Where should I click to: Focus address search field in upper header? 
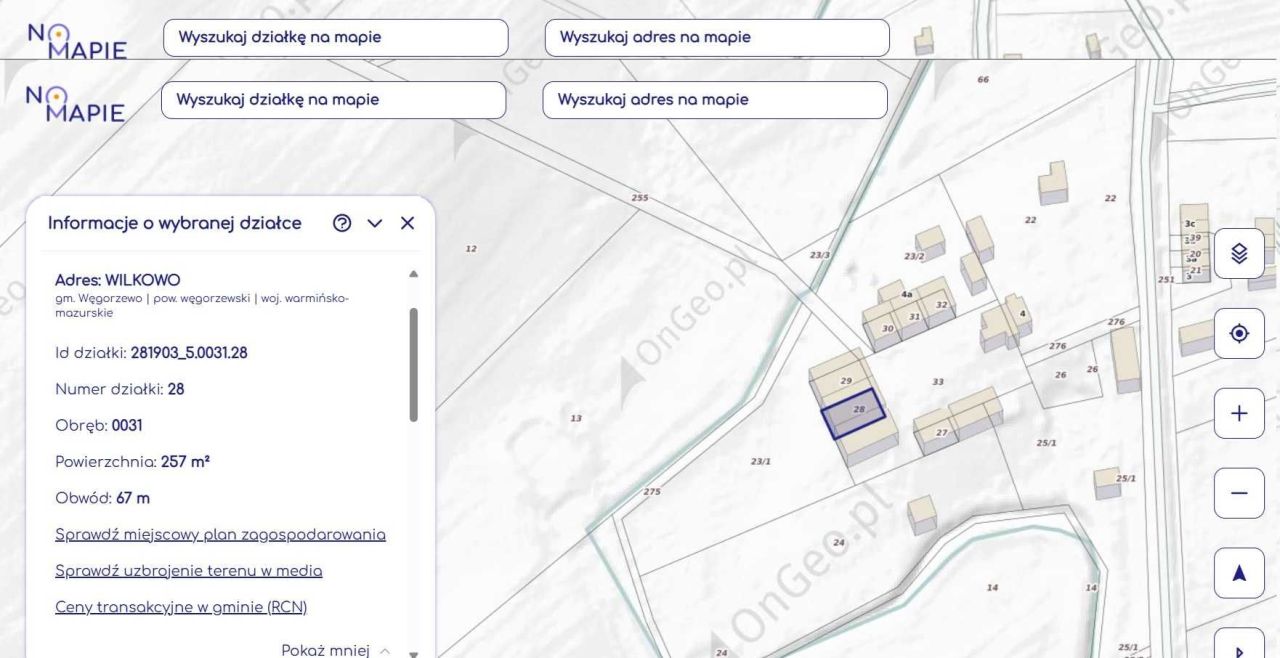click(x=717, y=38)
